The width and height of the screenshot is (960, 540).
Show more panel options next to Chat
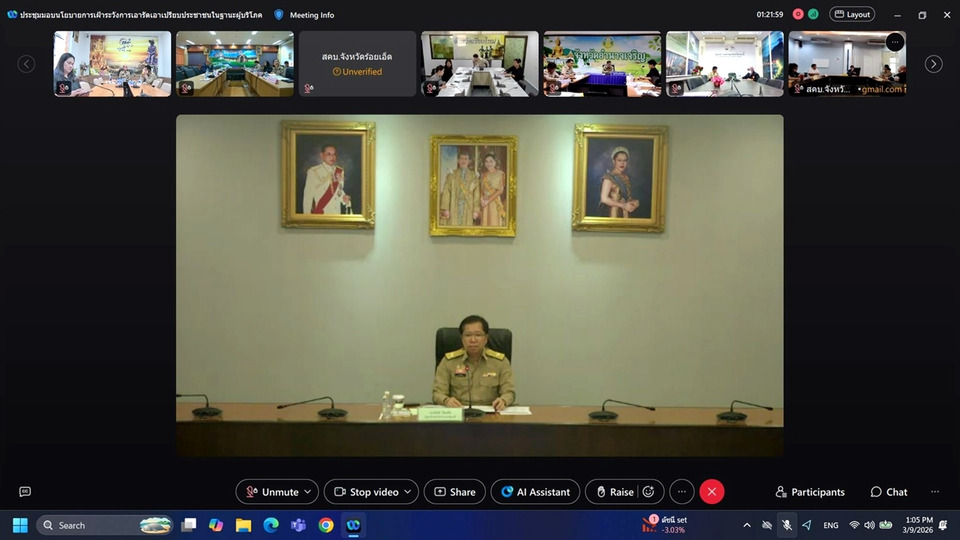coord(935,492)
